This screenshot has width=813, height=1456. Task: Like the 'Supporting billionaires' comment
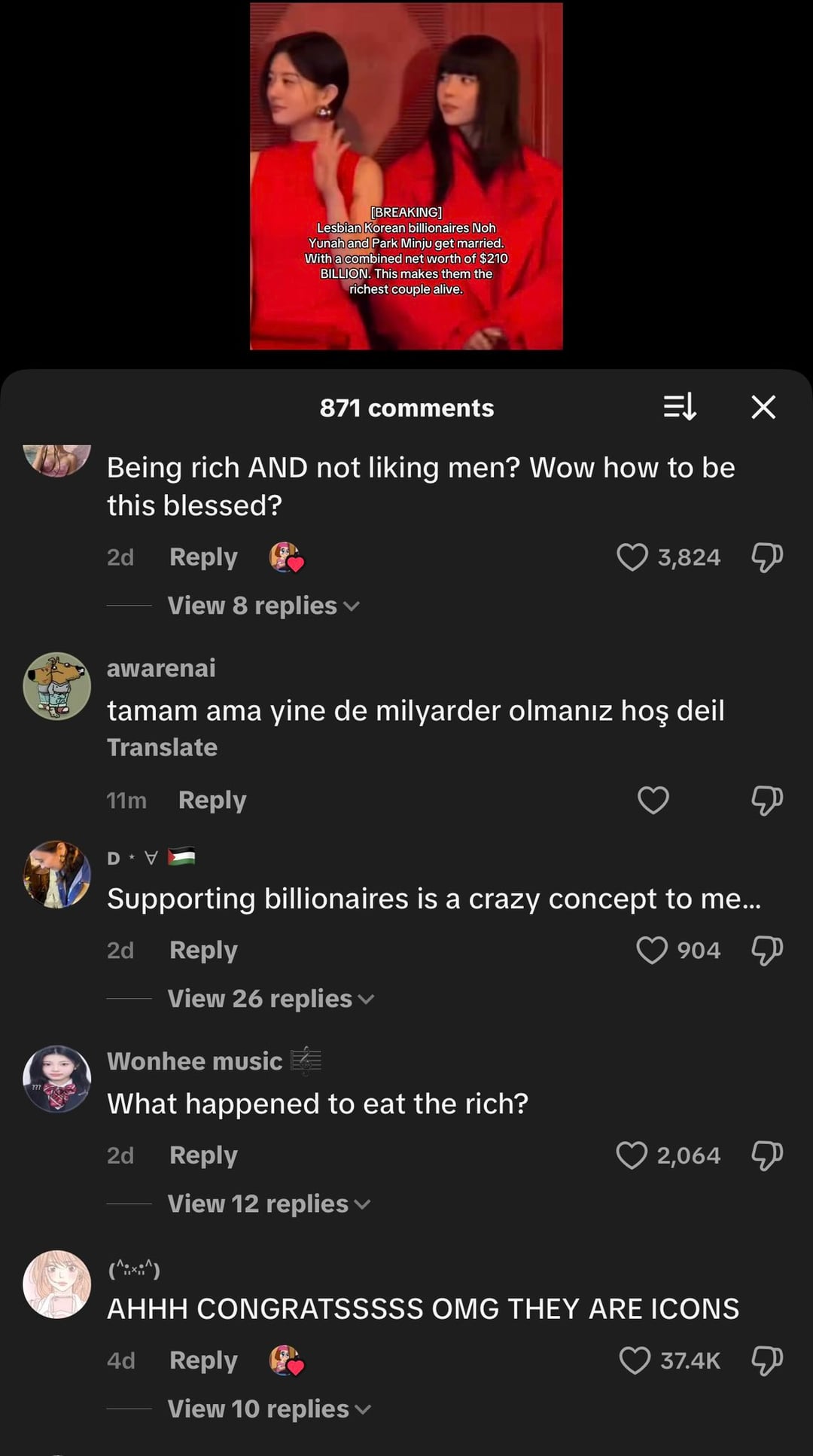click(652, 951)
